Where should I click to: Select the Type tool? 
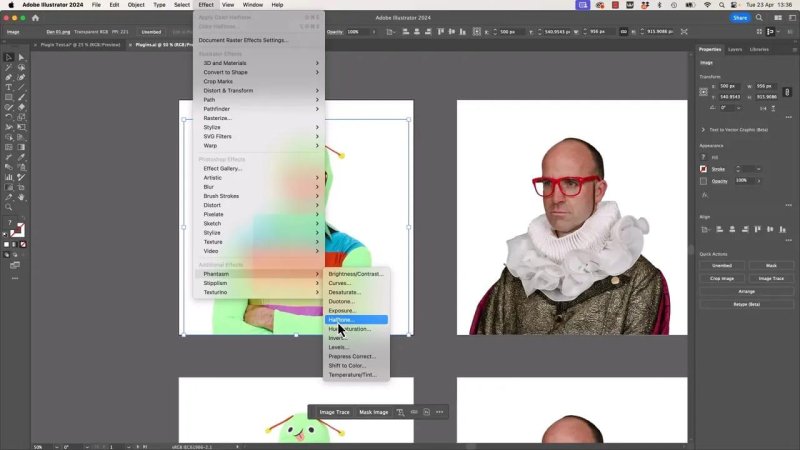pyautogui.click(x=9, y=87)
